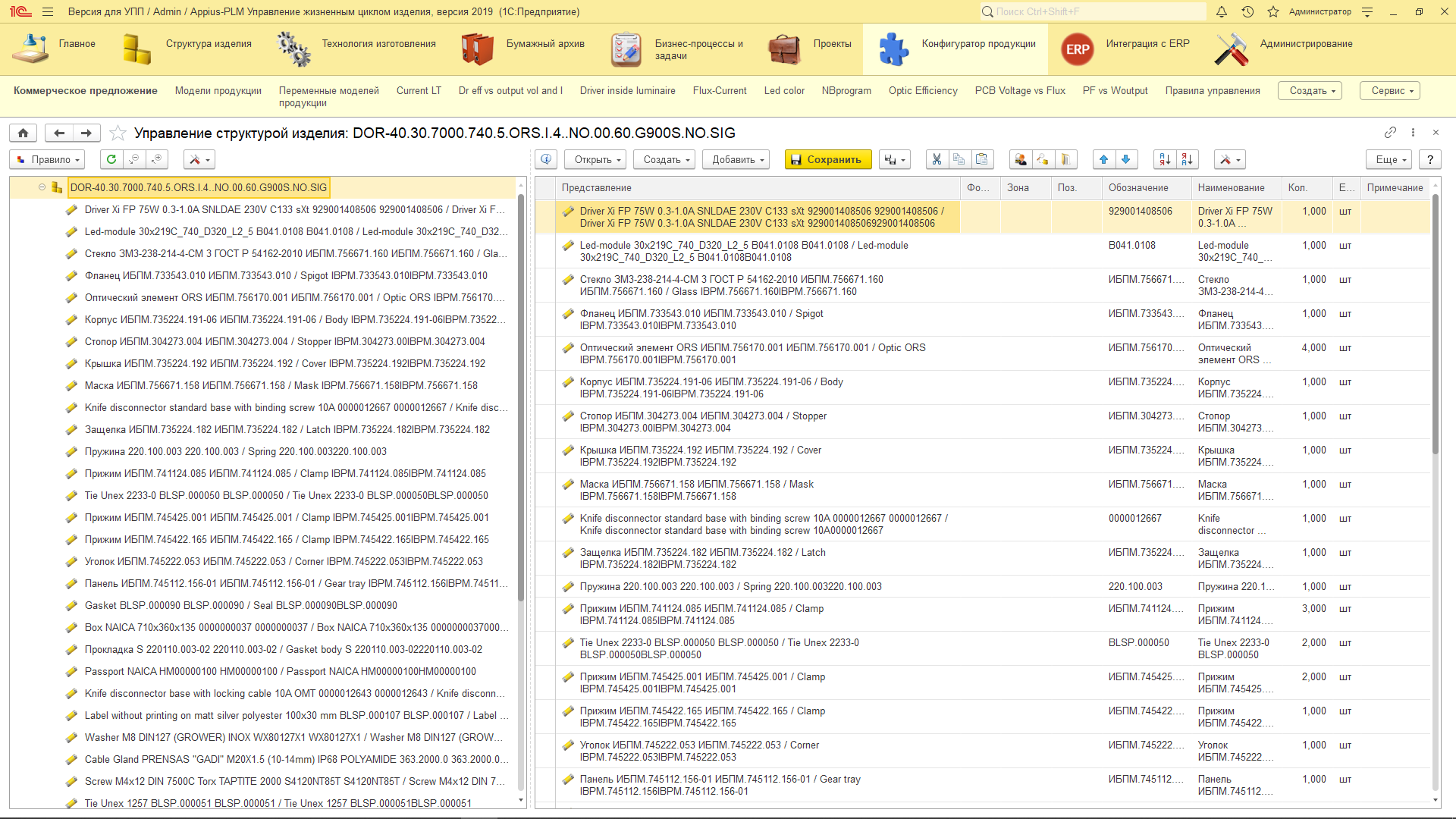This screenshot has width=1456, height=819.
Task: Open Модели продукции tab
Action: click(x=218, y=90)
